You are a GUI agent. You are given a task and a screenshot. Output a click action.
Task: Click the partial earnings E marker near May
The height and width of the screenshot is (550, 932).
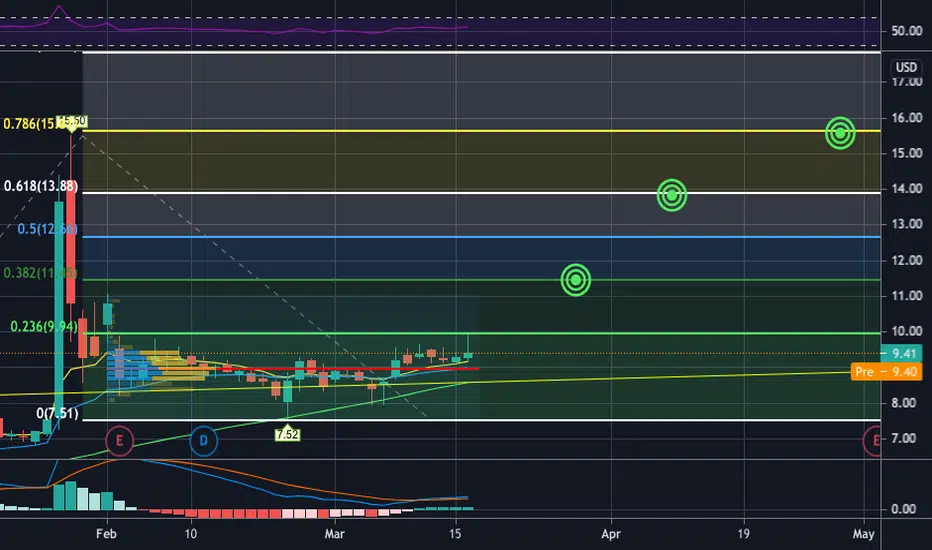click(x=872, y=441)
